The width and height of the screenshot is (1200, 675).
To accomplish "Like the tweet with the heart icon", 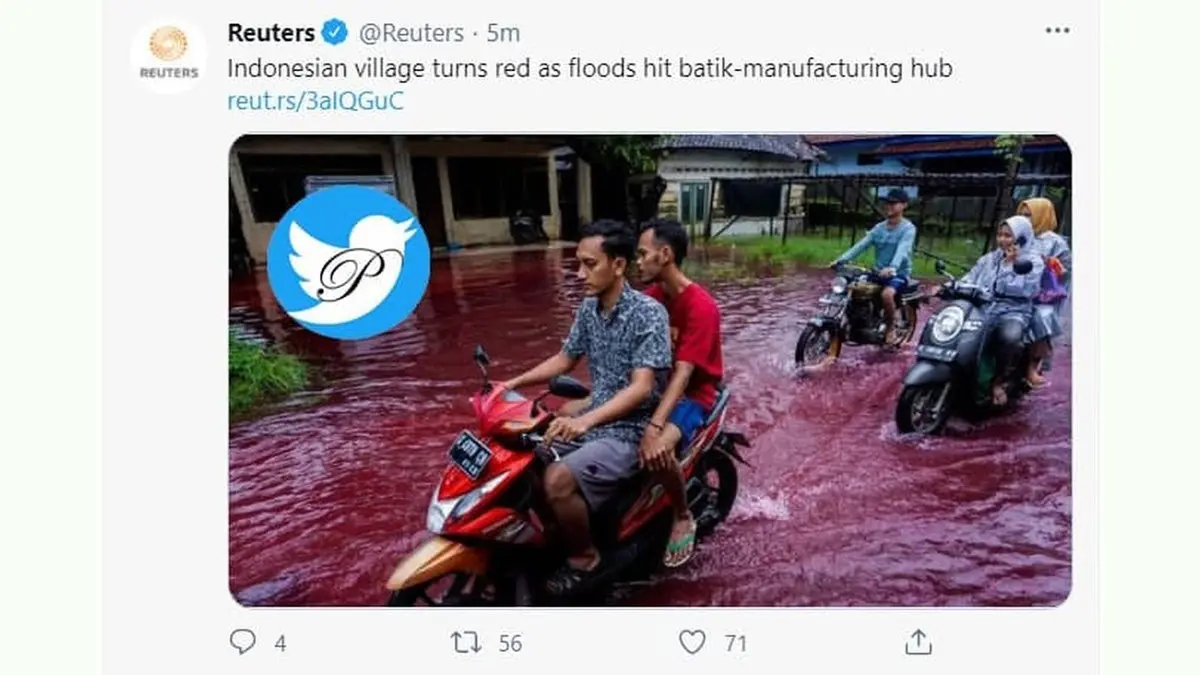I will 692,642.
